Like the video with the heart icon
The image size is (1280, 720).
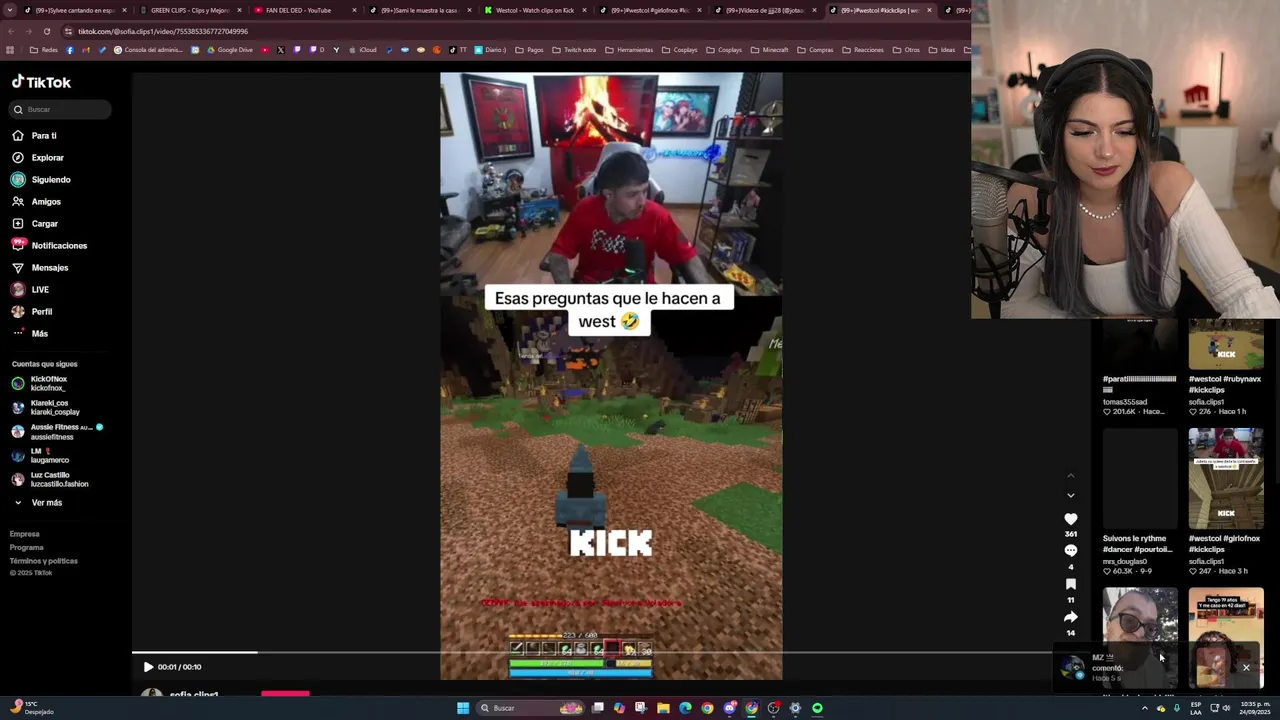(x=1071, y=519)
